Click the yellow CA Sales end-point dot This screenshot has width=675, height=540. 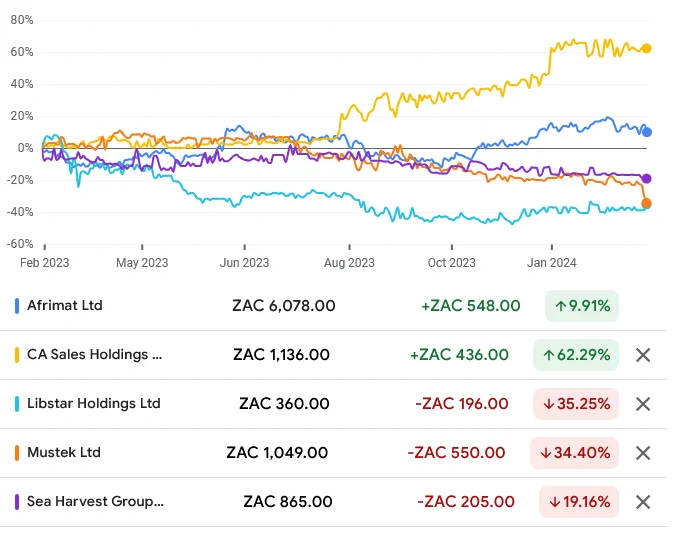[x=647, y=49]
